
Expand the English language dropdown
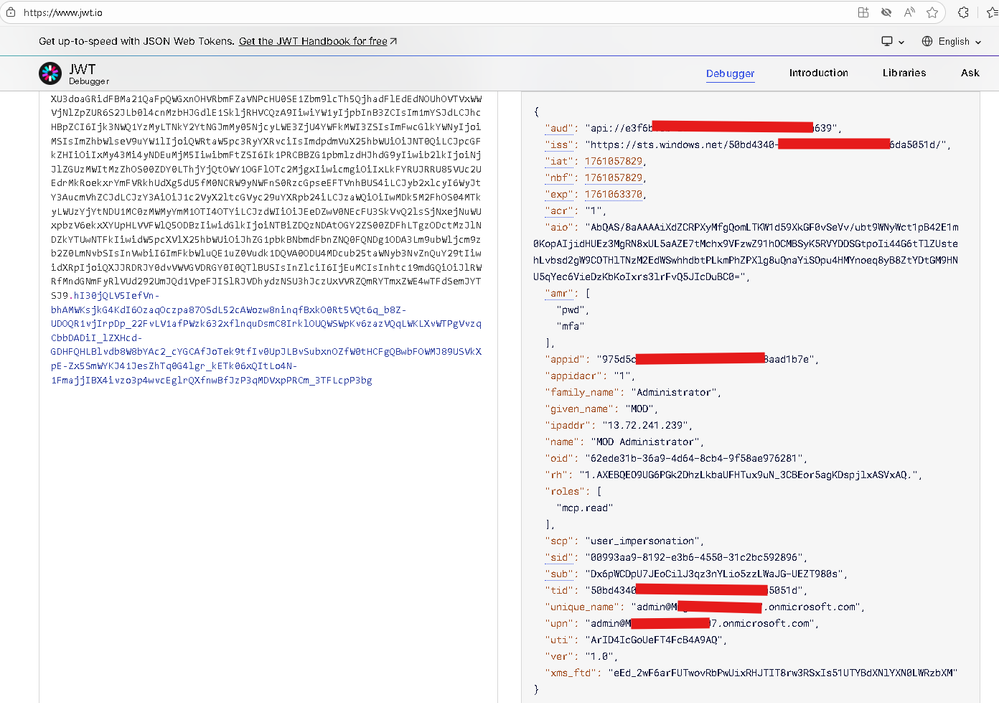point(952,41)
